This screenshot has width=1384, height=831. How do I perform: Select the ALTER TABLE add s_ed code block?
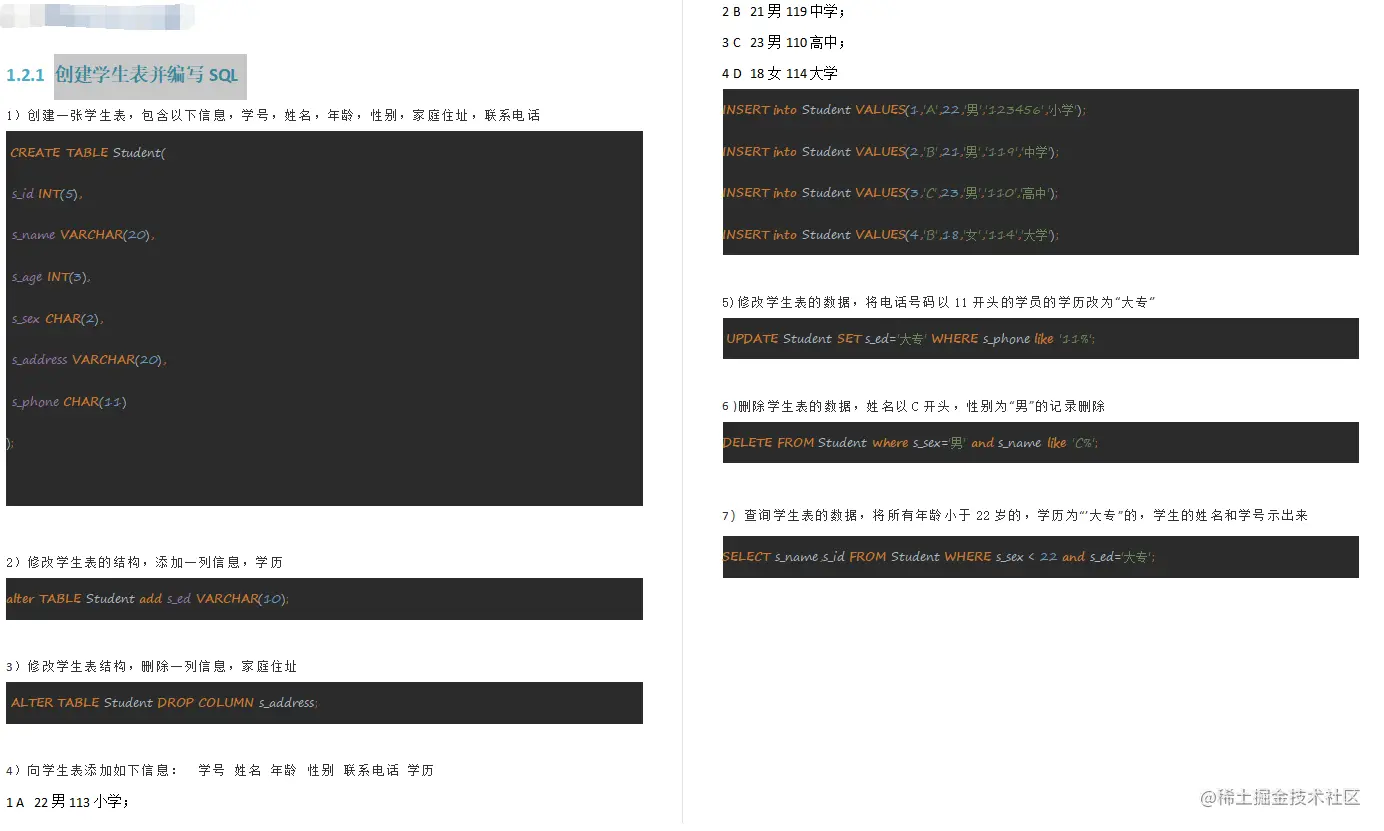(320, 598)
